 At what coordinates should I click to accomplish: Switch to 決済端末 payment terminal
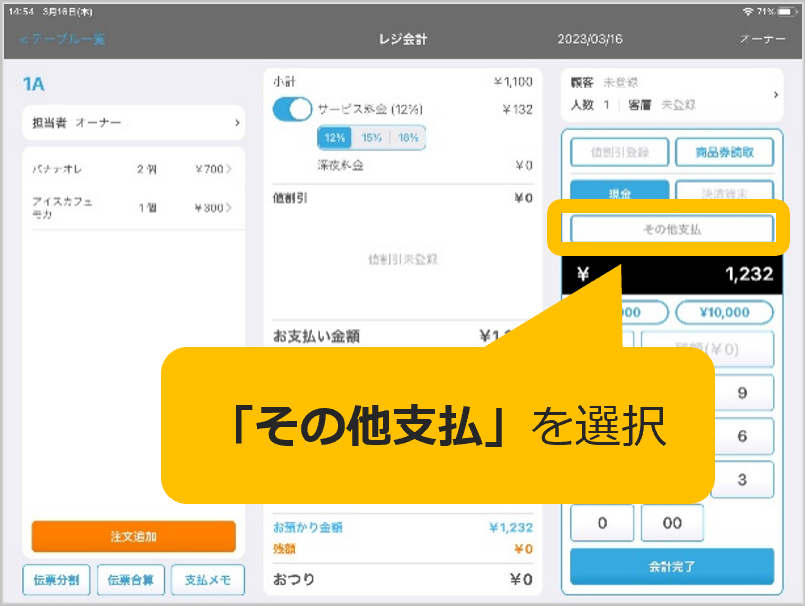724,192
